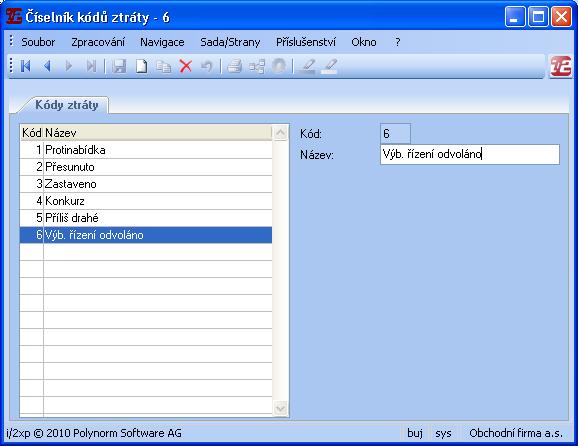Open the Navigace menu
The image size is (578, 446).
162,42
